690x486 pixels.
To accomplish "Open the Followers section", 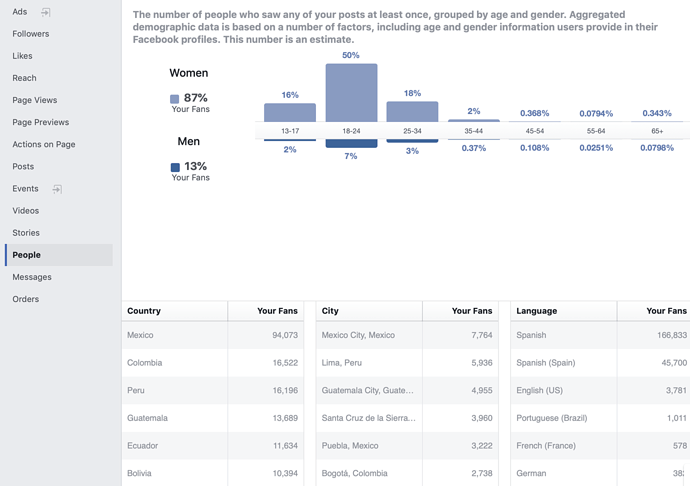I will (31, 34).
